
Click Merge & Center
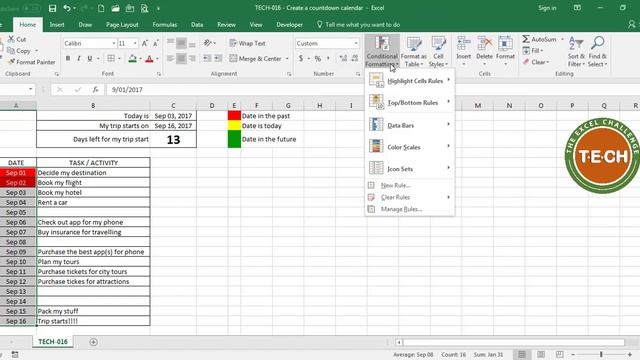pyautogui.click(x=256, y=58)
